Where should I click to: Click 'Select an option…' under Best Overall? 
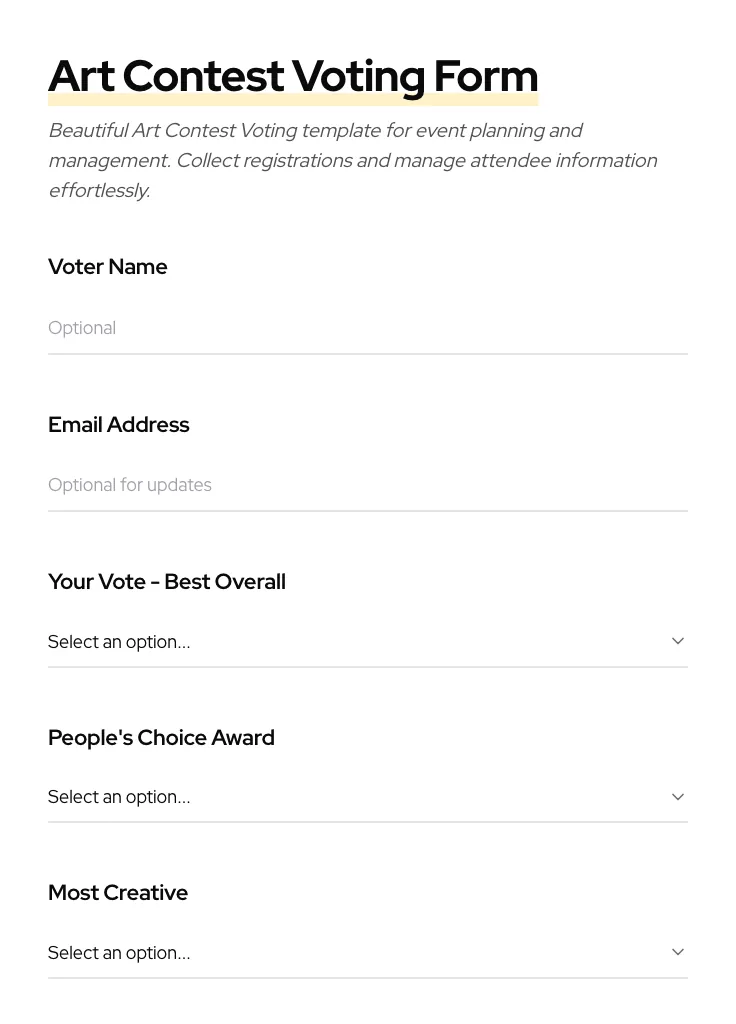(x=119, y=642)
